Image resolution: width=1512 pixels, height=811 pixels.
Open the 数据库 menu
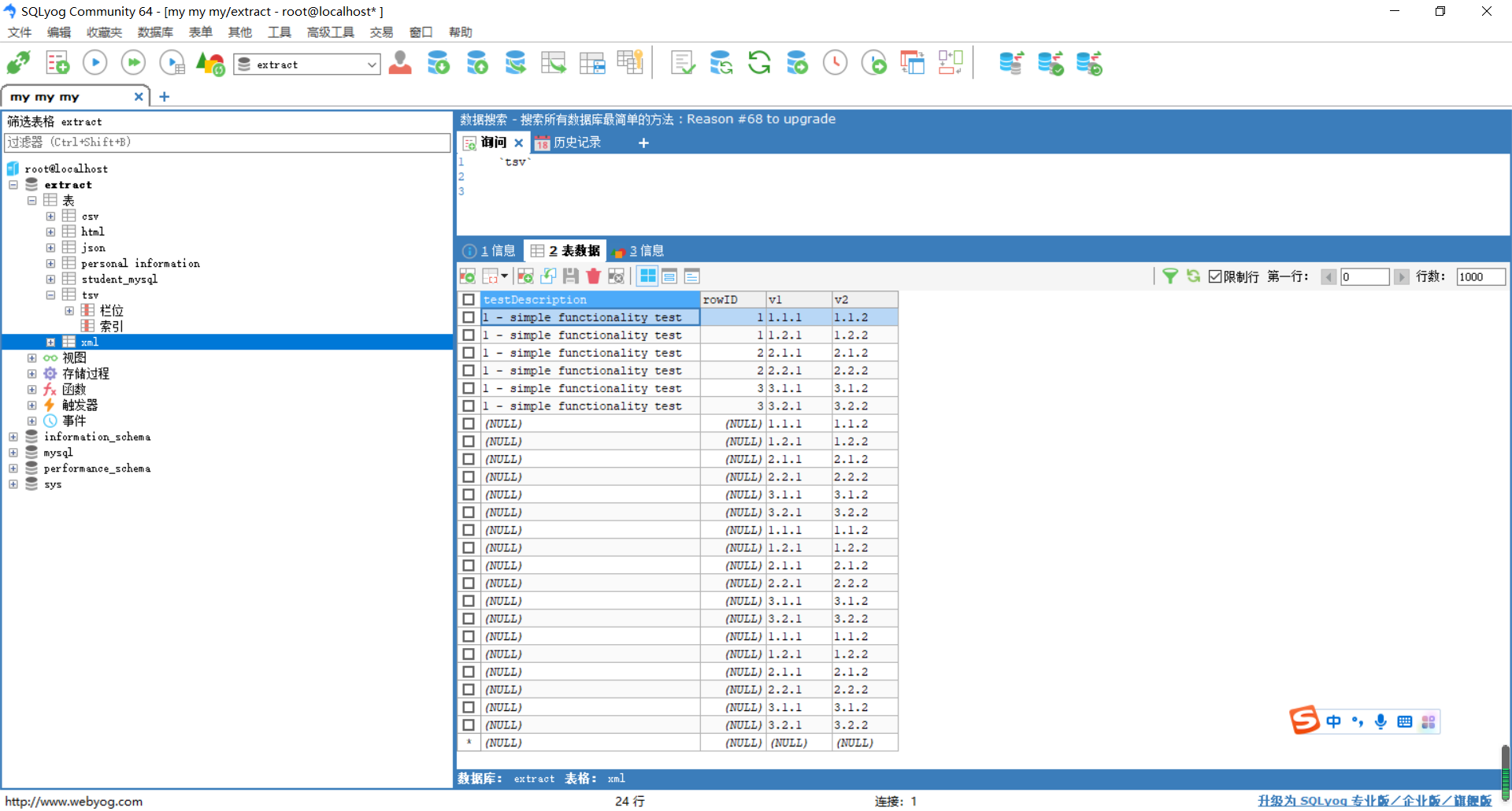(x=155, y=32)
